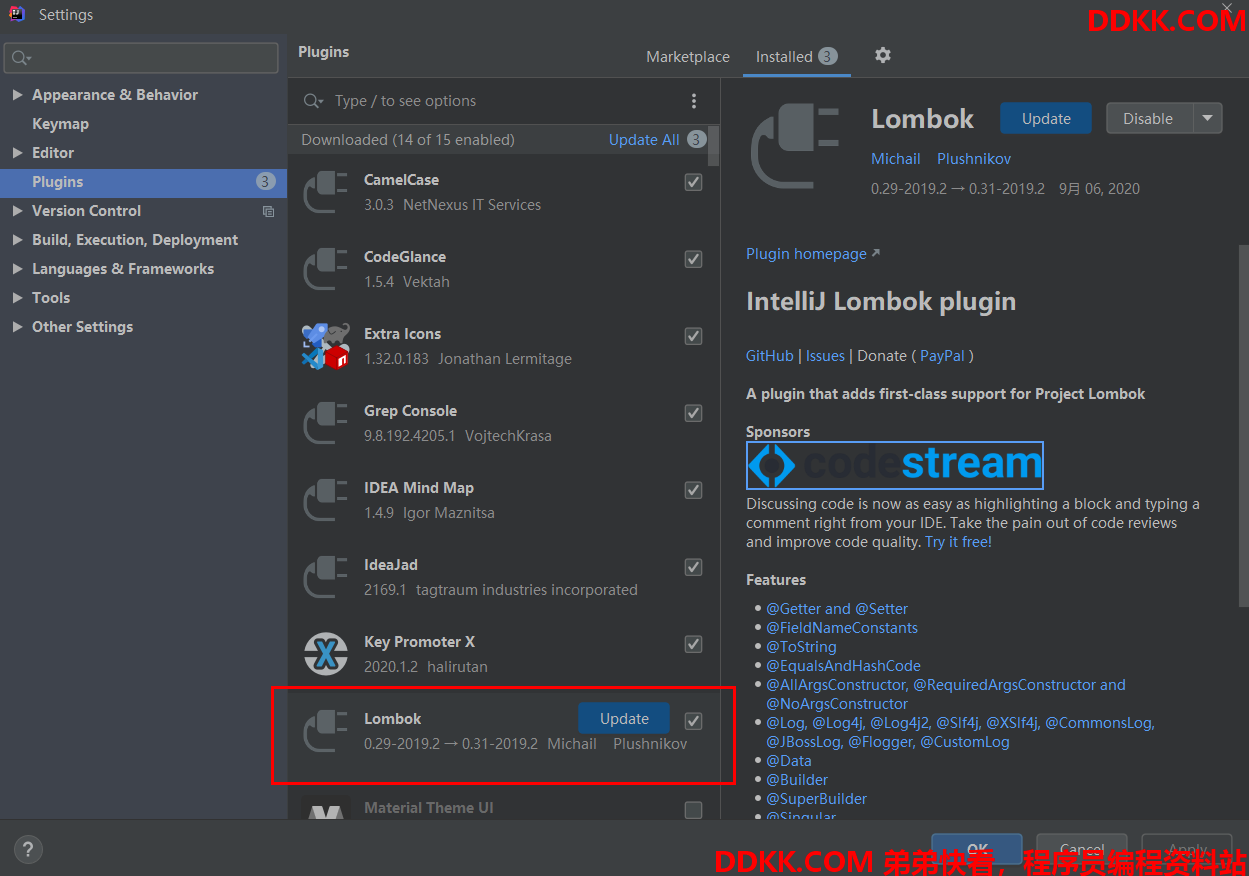This screenshot has width=1249, height=876.
Task: Click Update button in Lombok list row
Action: tap(624, 718)
